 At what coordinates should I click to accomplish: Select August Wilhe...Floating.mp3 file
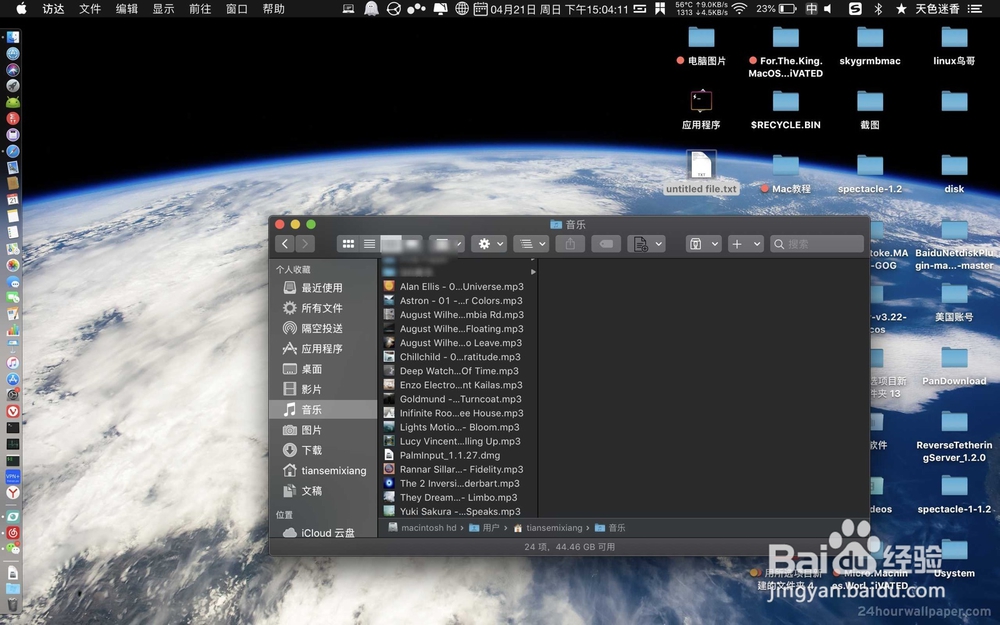click(458, 328)
